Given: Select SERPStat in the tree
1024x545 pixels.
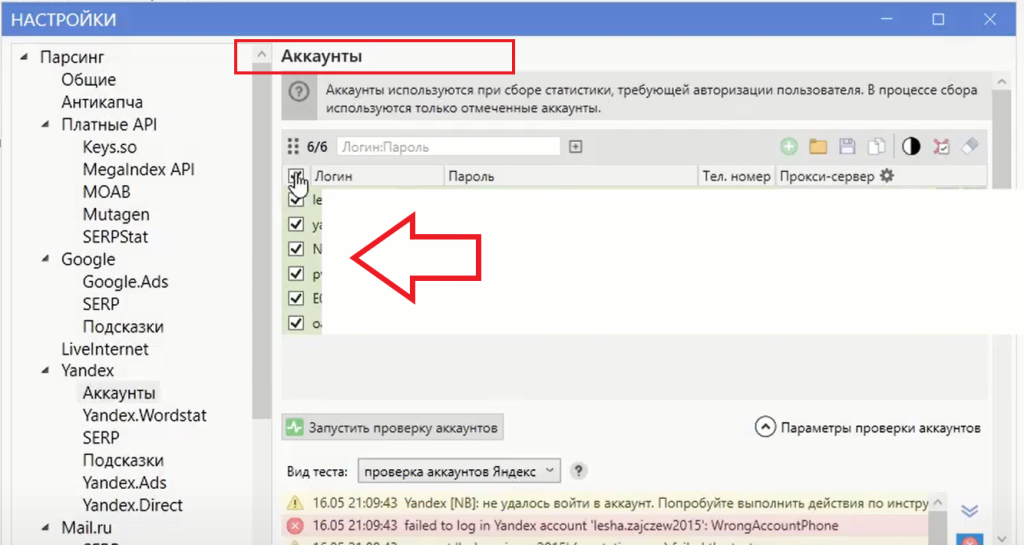Looking at the screenshot, I should point(115,236).
